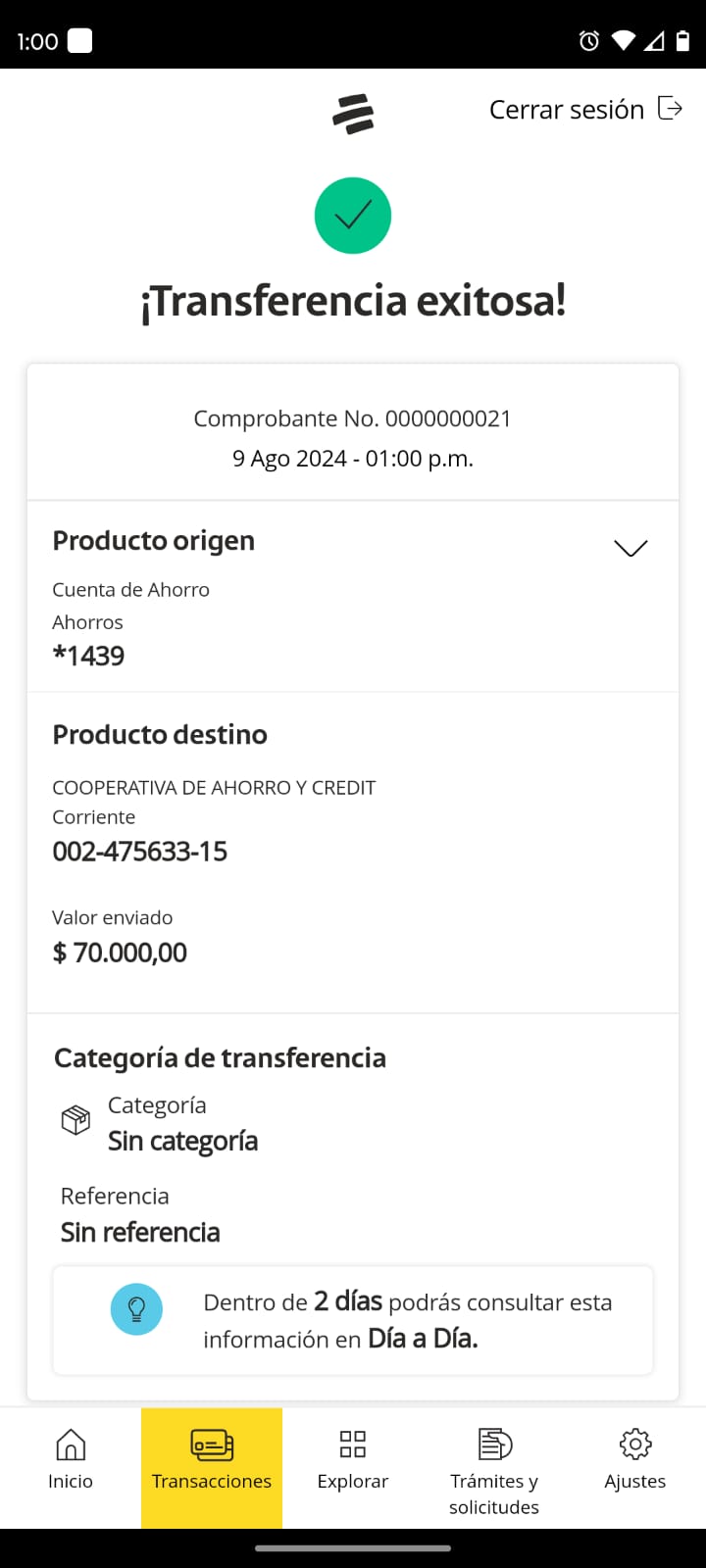This screenshot has height=1568, width=706.
Task: Tap the Sin referencia reference value
Action: [x=140, y=1233]
